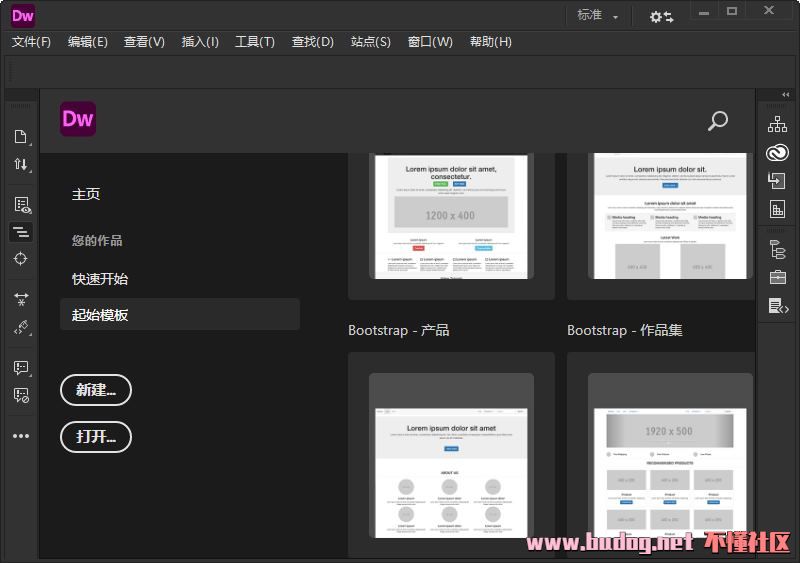Open the Files panel icon

[777, 125]
